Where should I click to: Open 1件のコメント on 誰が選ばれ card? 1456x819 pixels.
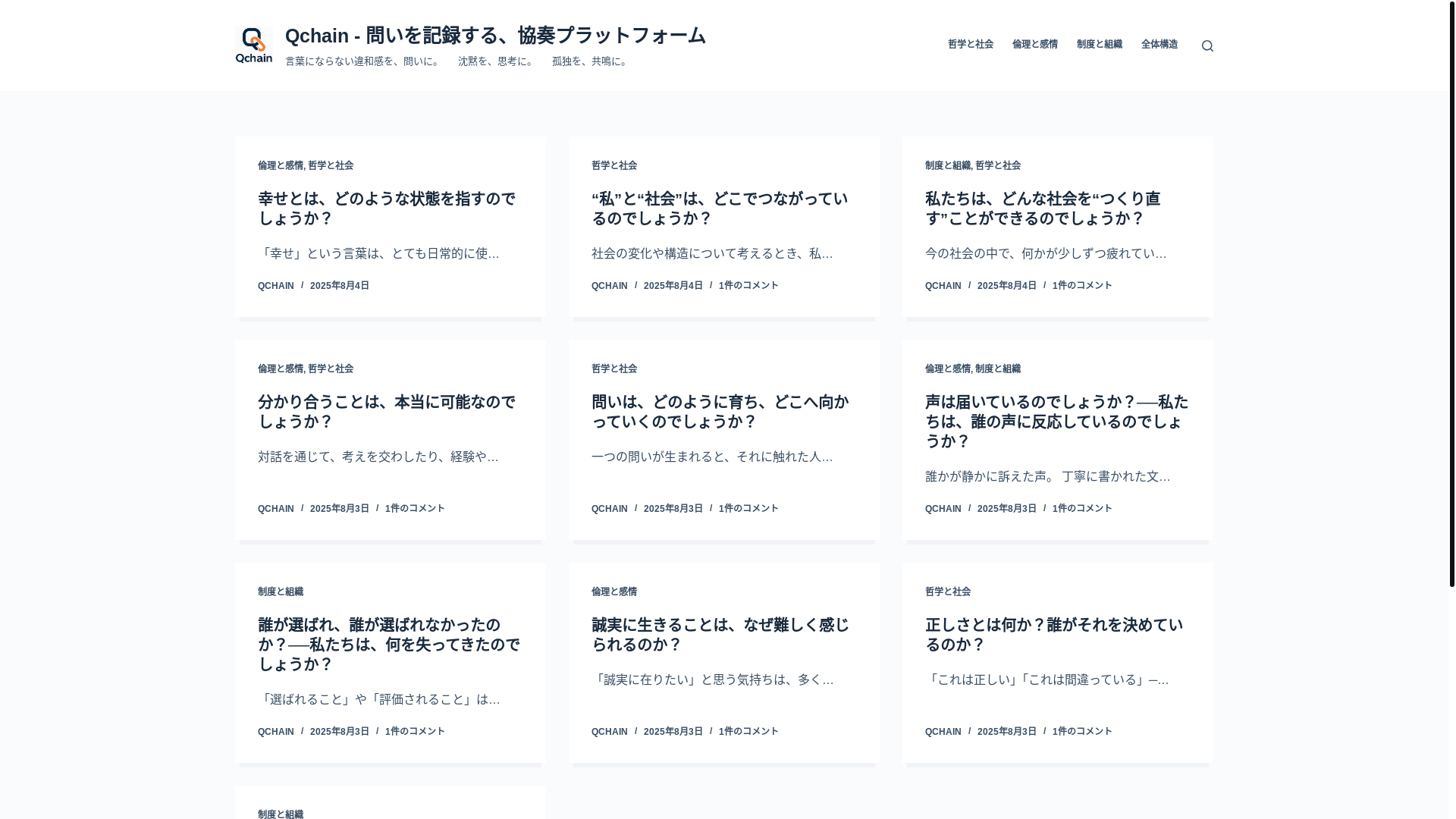click(415, 732)
